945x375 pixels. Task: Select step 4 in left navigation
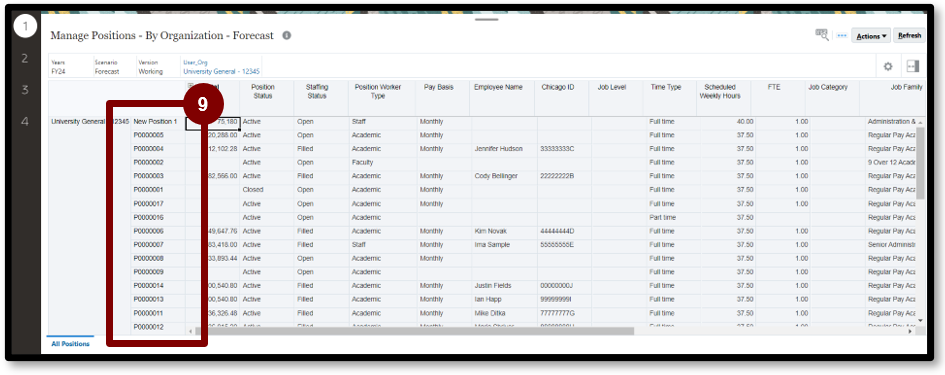[25, 121]
